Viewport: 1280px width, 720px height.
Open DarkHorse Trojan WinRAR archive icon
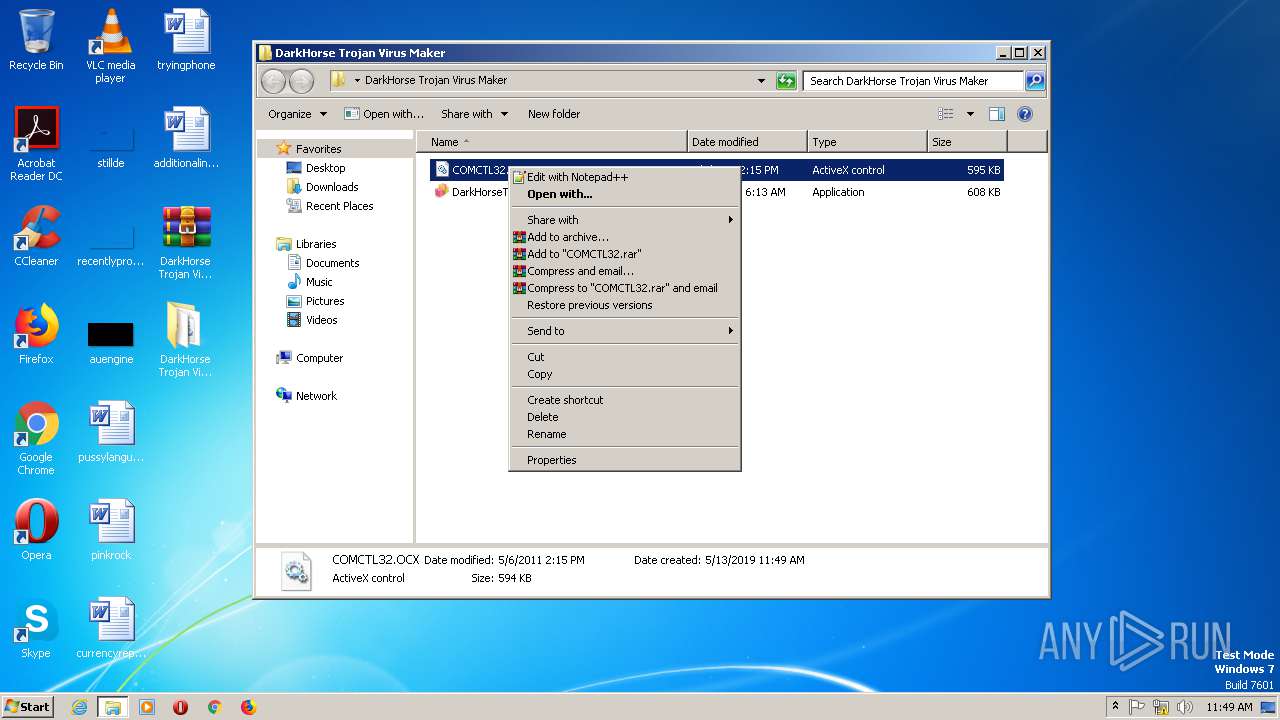pyautogui.click(x=186, y=242)
